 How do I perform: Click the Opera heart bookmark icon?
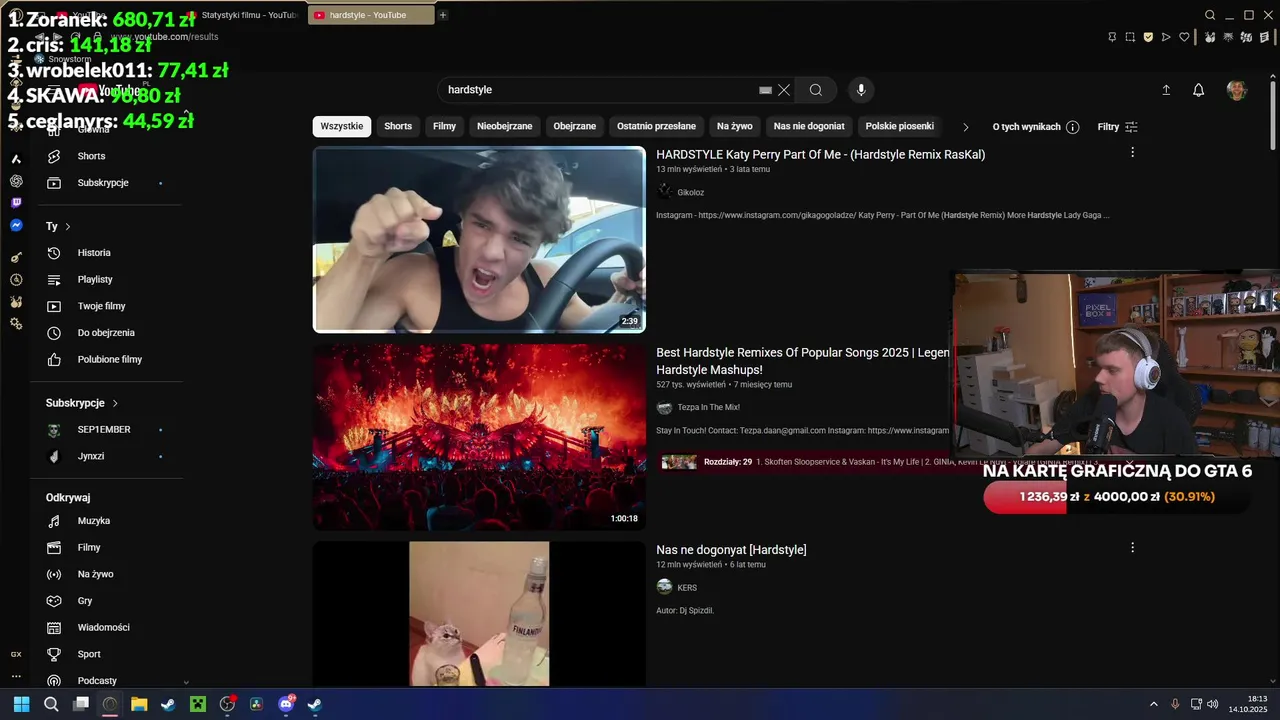(1184, 37)
